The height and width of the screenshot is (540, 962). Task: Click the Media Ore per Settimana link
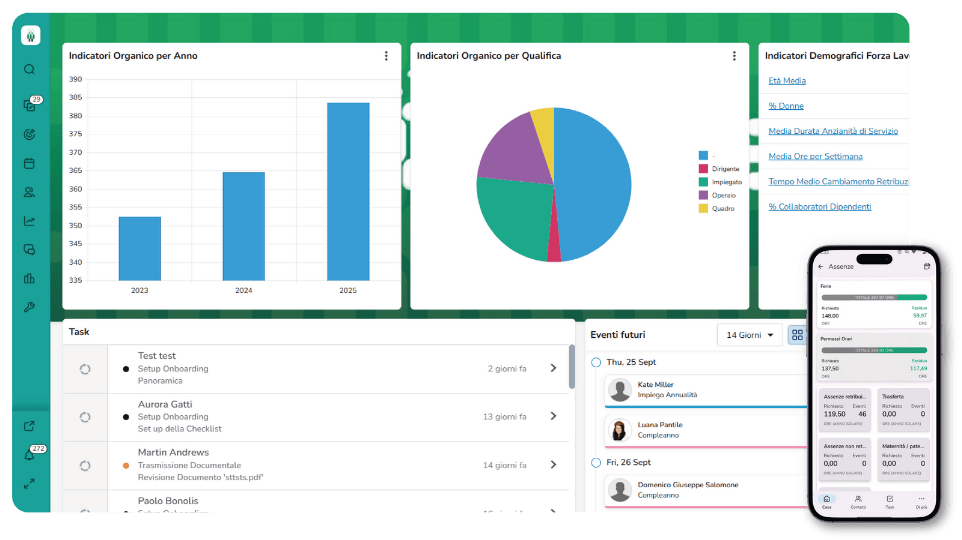coord(815,157)
